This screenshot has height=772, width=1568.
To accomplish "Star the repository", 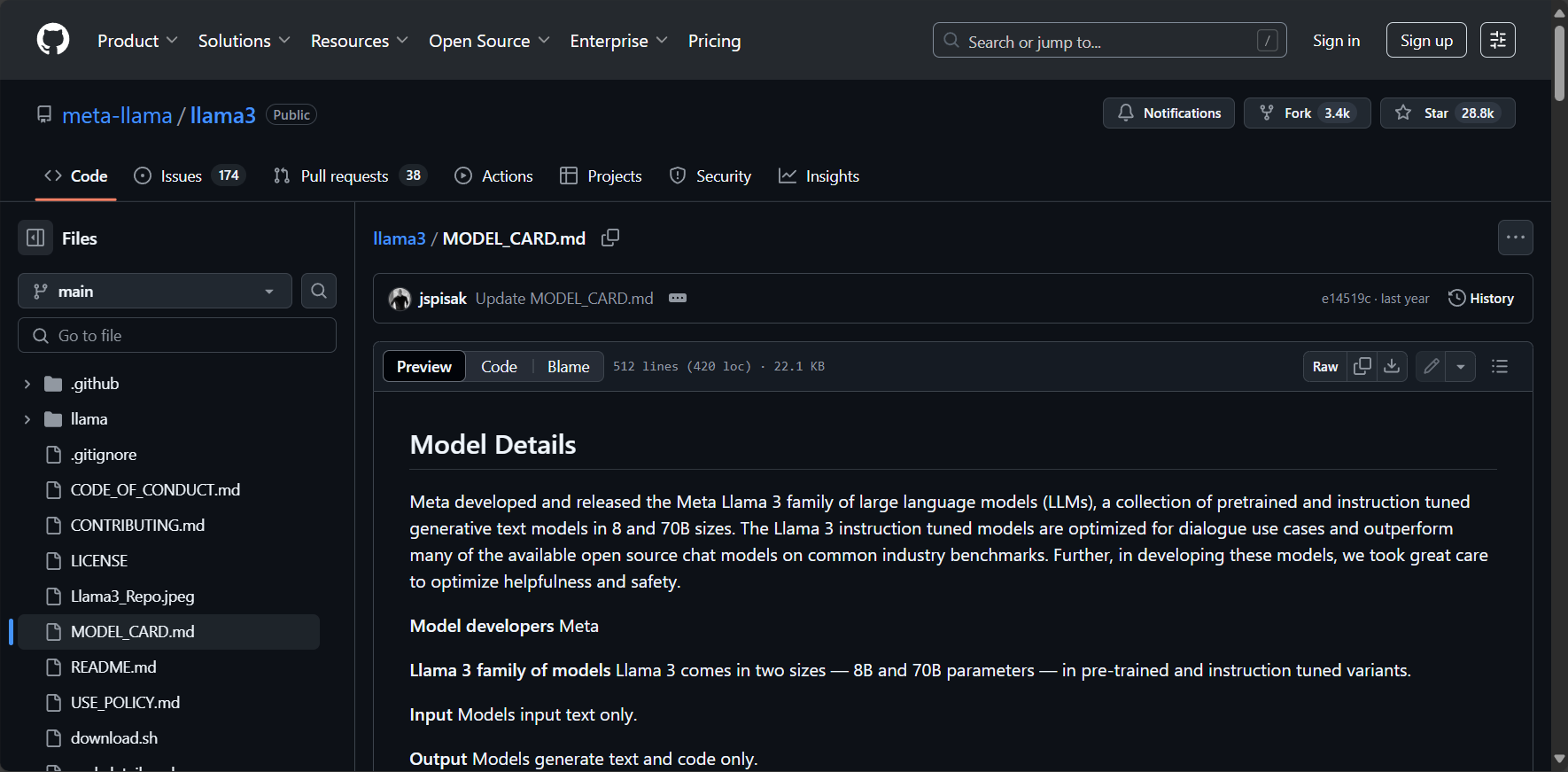I will point(1448,113).
